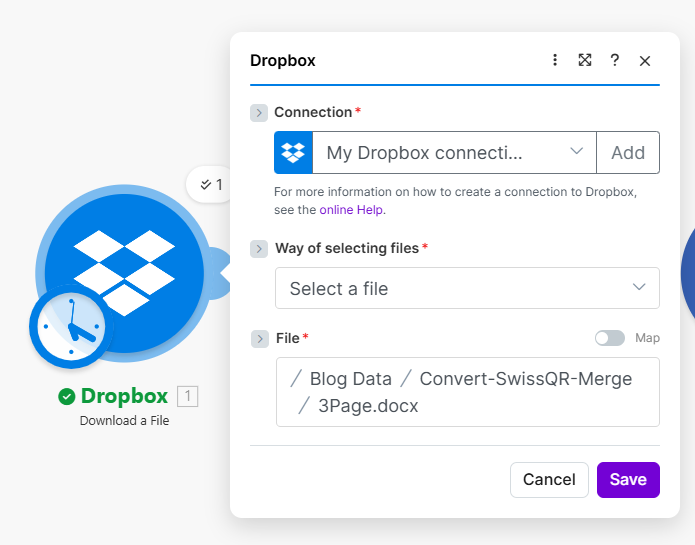Save the Dropbox module settings
695x545 pixels.
pos(628,480)
